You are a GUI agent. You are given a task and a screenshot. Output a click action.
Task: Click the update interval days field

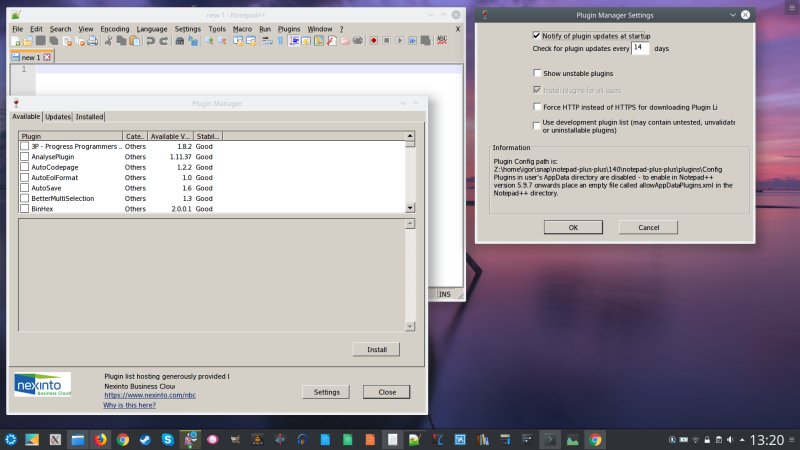point(640,48)
